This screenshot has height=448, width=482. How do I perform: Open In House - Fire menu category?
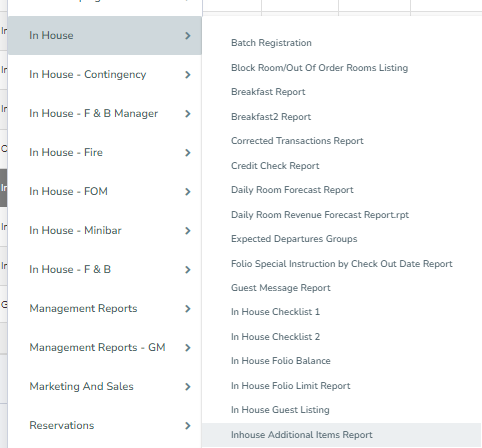tap(105, 152)
